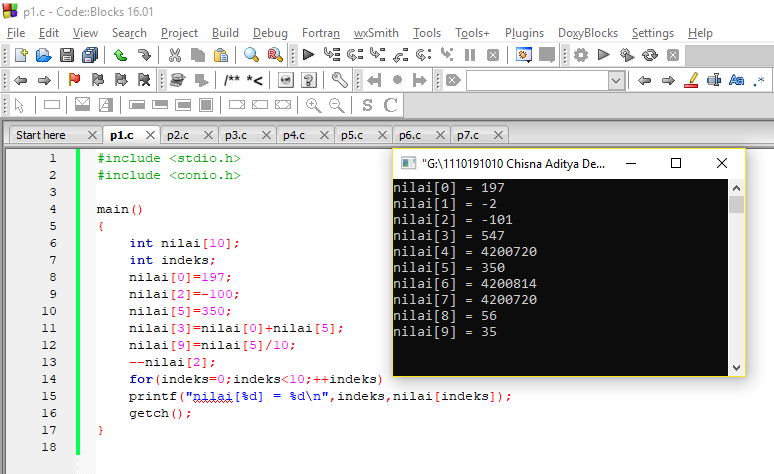Insert doxygen line comment icon
This screenshot has height=474, width=774.
pos(255,79)
